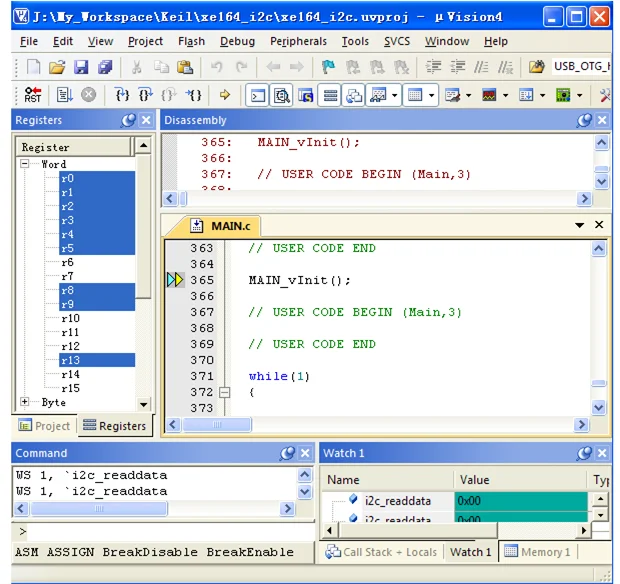Click the Save All icon

pyautogui.click(x=105, y=67)
